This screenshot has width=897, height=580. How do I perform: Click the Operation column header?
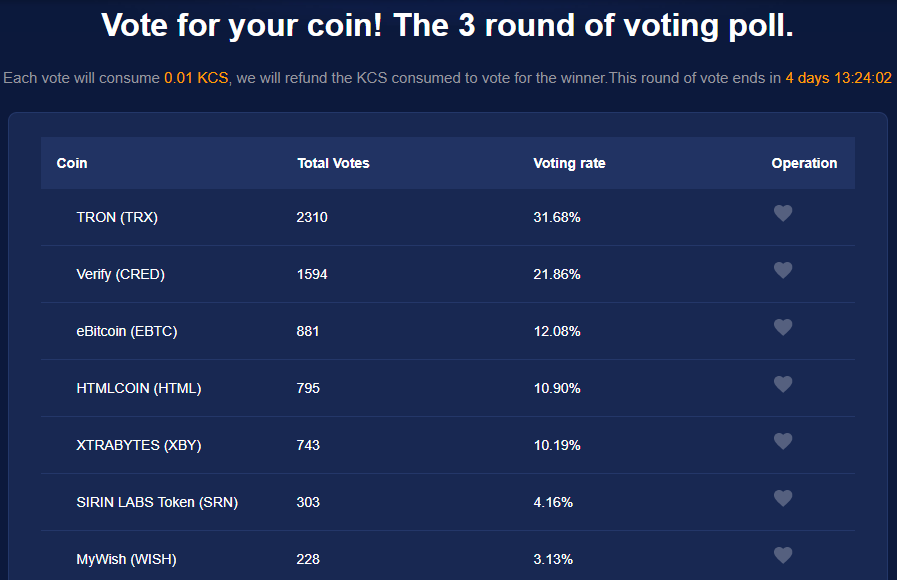point(804,163)
